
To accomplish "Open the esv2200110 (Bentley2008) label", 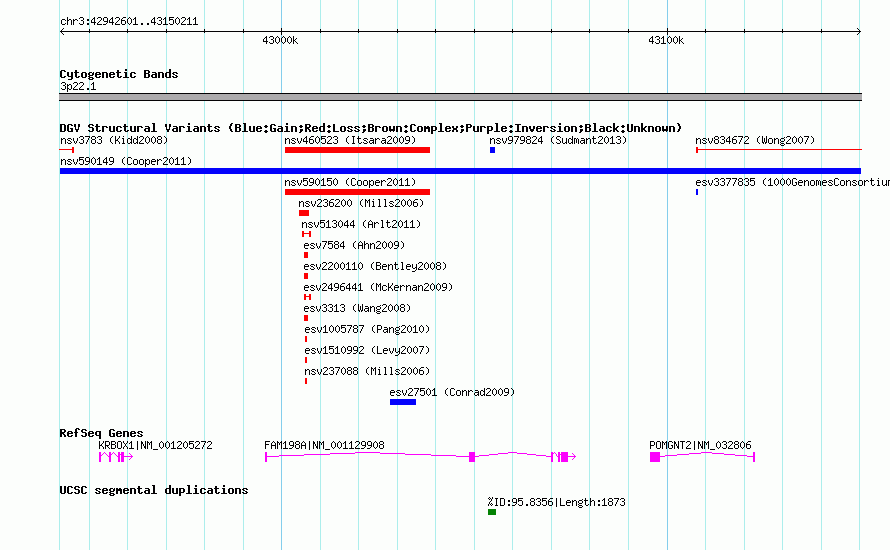I will click(x=375, y=266).
